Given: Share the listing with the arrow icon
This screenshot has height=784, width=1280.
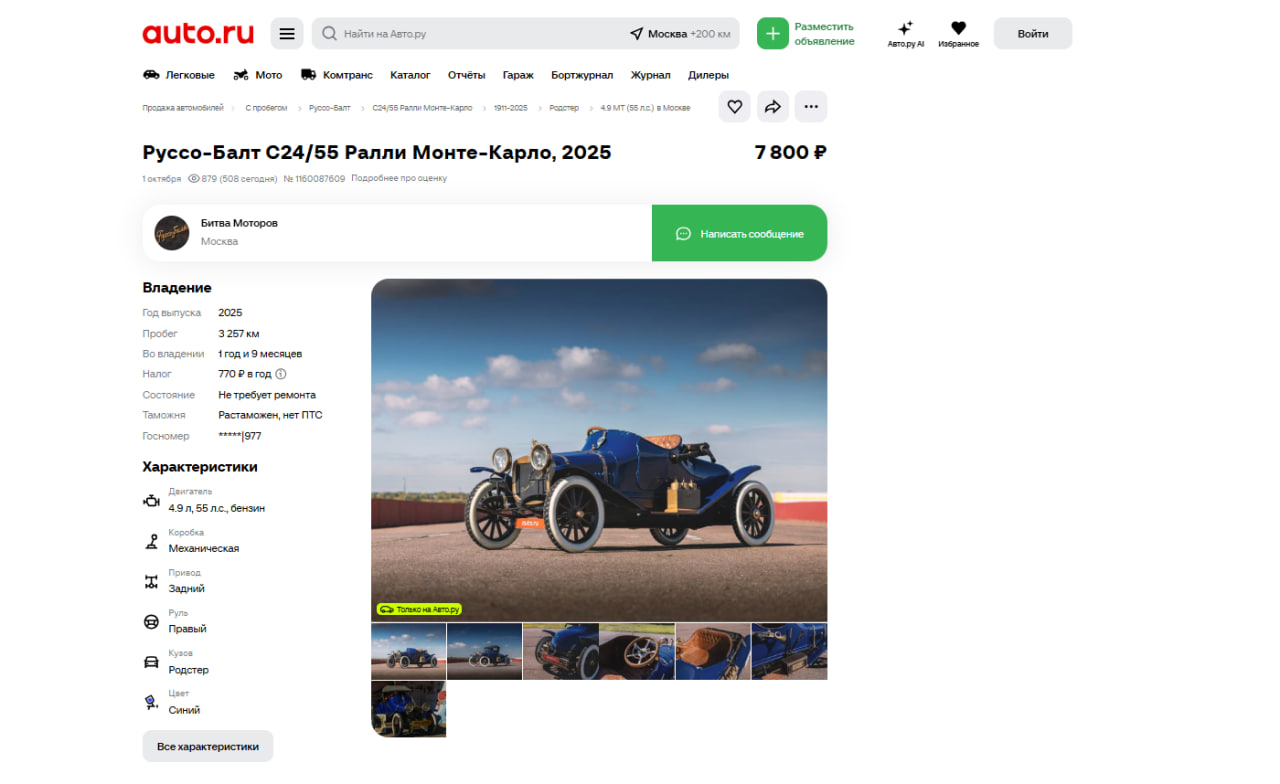Looking at the screenshot, I should click(772, 106).
